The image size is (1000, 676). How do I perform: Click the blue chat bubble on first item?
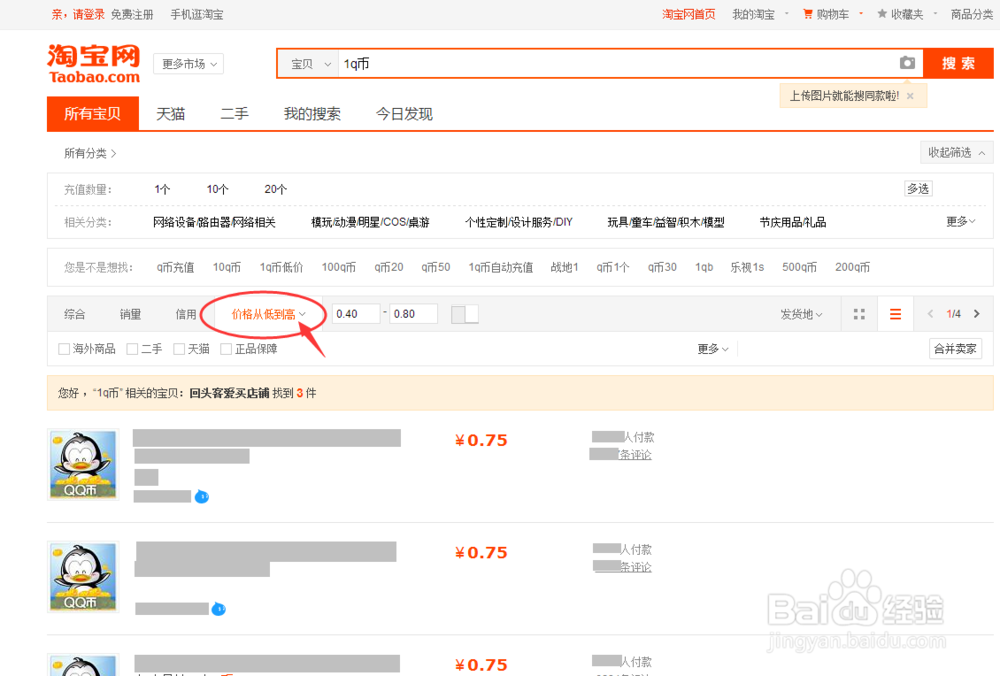204,496
